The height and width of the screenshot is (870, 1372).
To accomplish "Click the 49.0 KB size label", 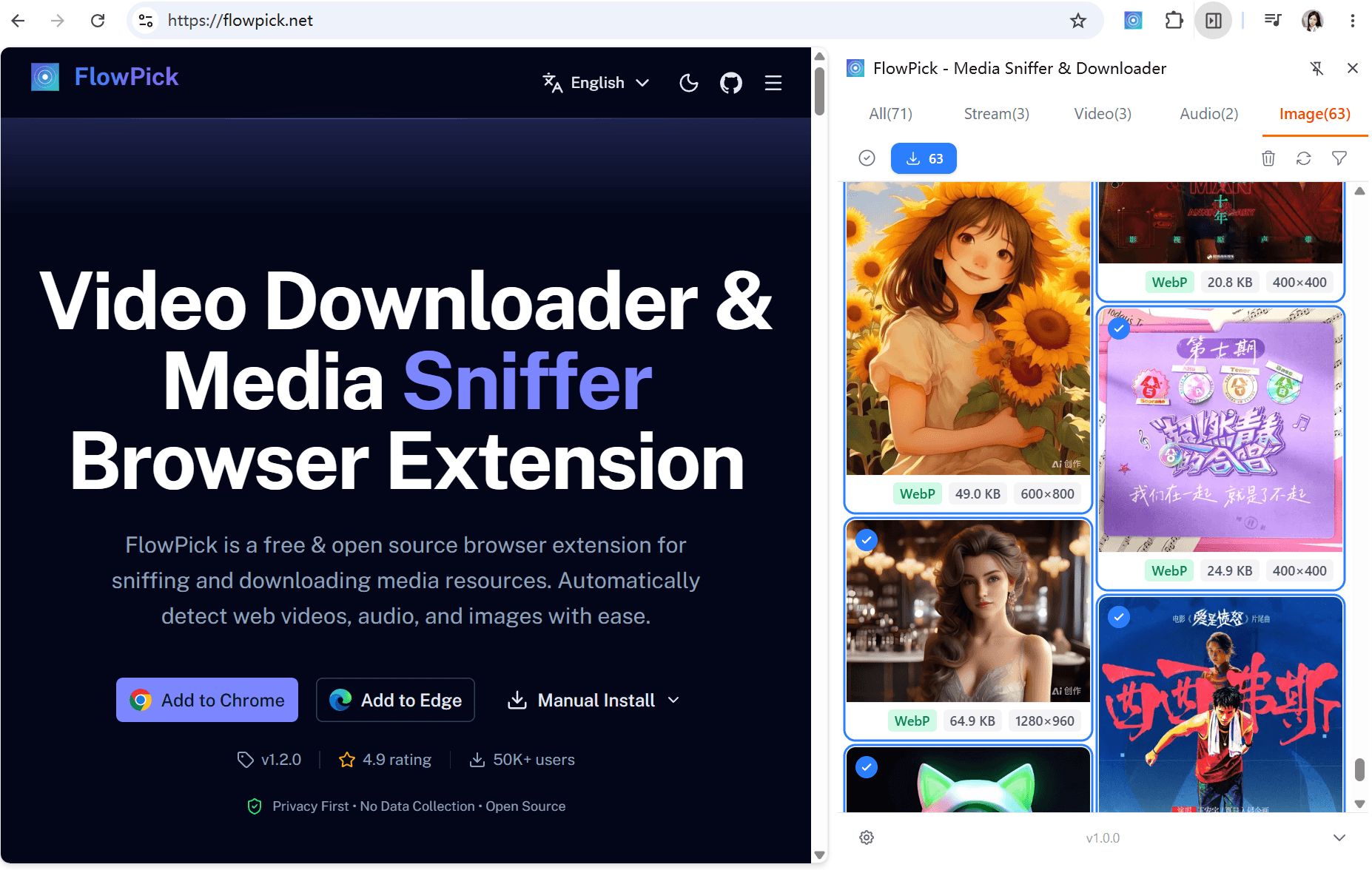I will (x=978, y=493).
